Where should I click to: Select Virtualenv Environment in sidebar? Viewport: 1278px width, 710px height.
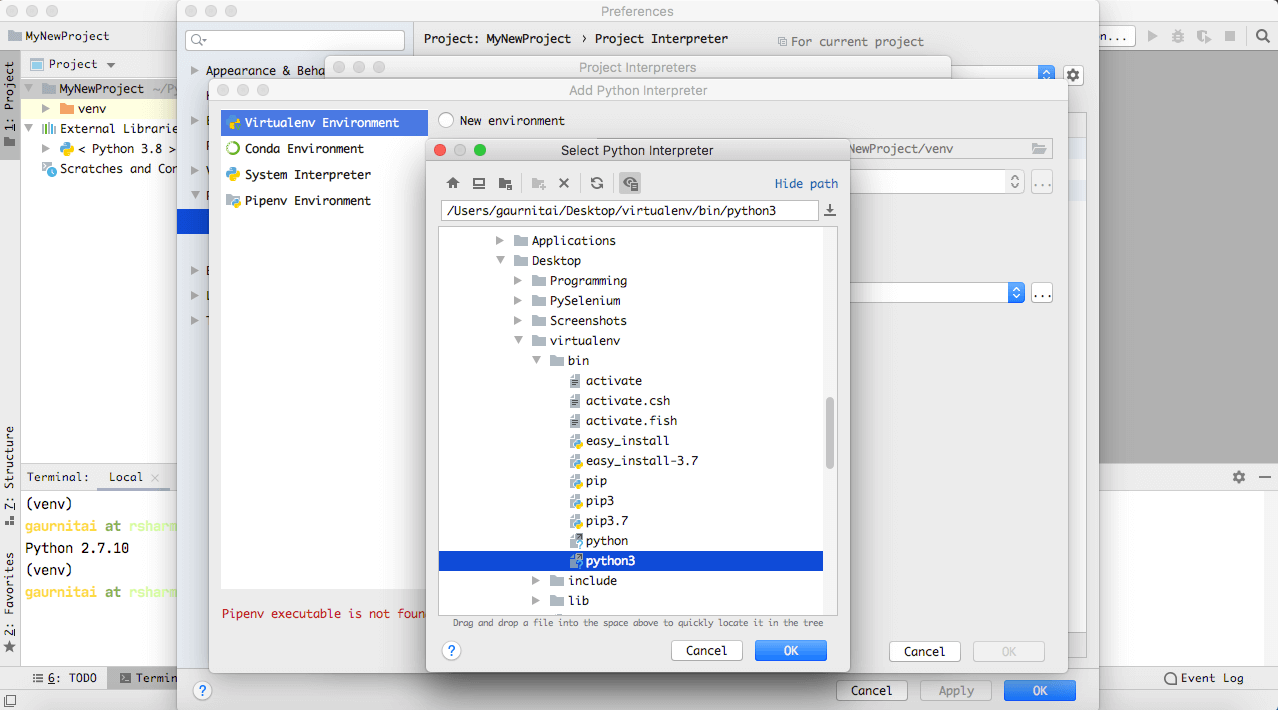coord(324,122)
